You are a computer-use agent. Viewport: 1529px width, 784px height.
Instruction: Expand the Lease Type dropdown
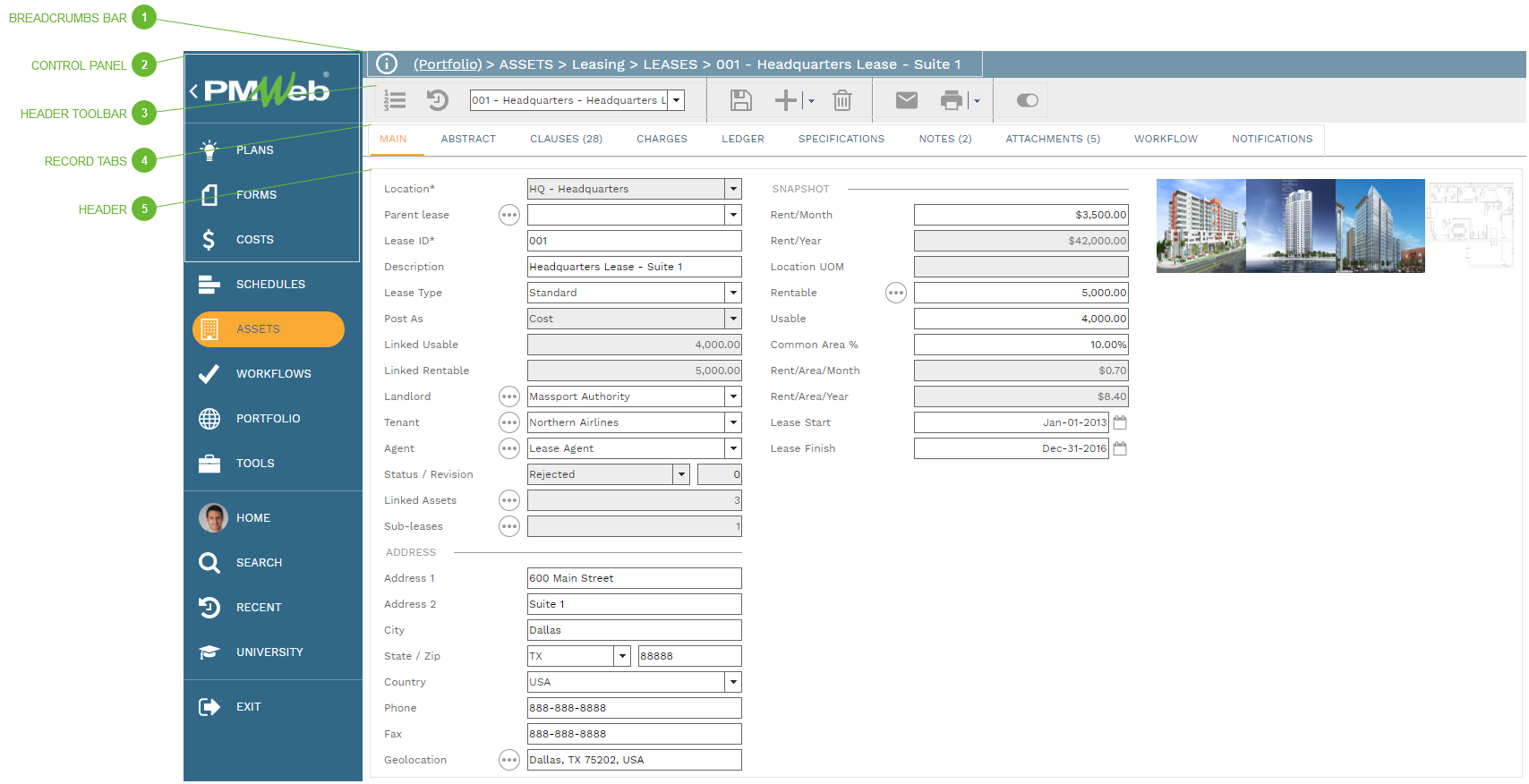733,293
